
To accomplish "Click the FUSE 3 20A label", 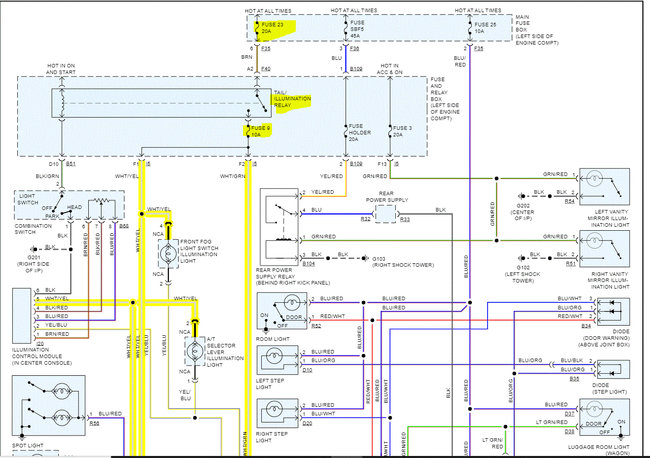I will point(403,131).
